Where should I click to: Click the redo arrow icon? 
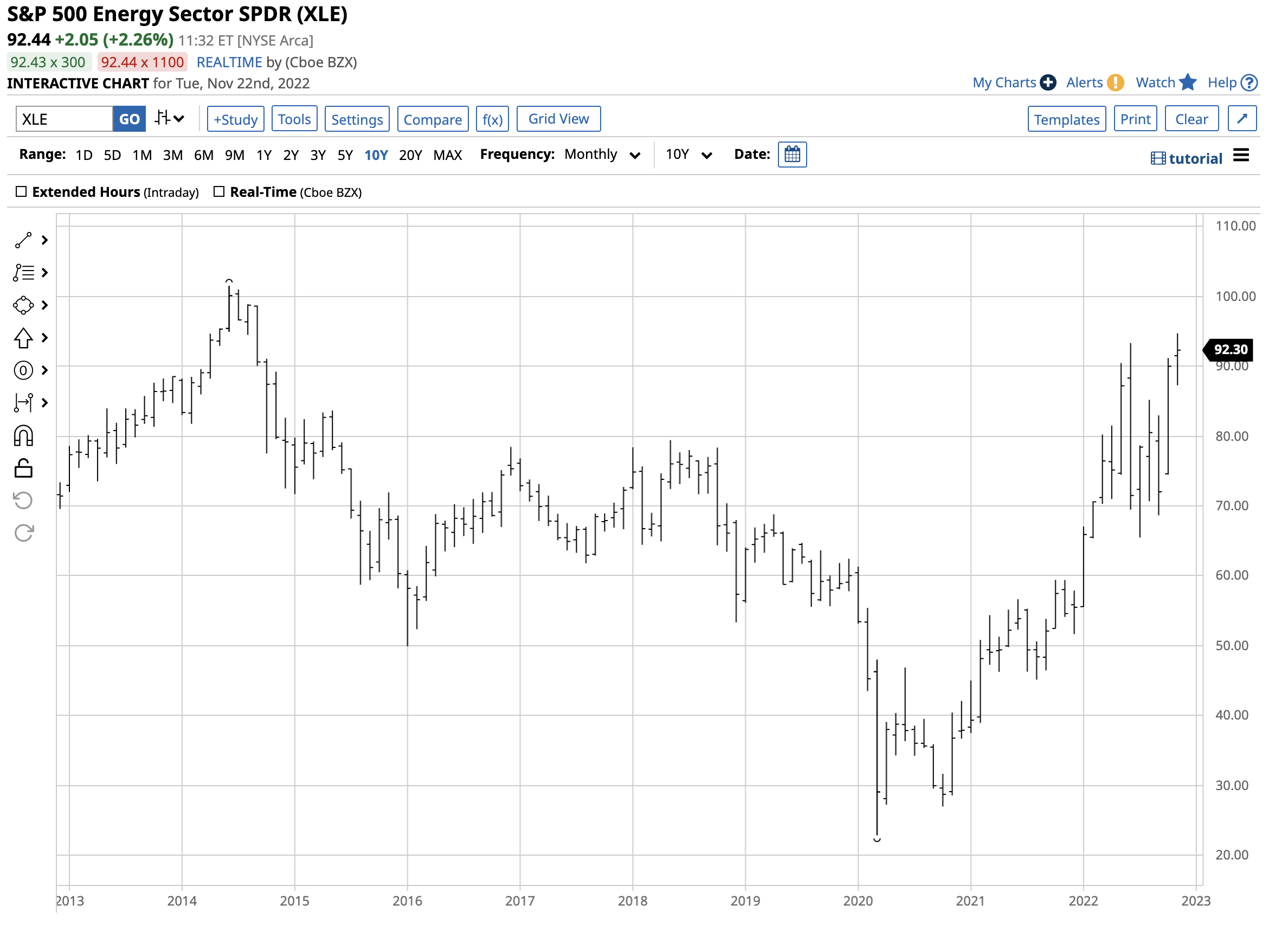point(23,533)
